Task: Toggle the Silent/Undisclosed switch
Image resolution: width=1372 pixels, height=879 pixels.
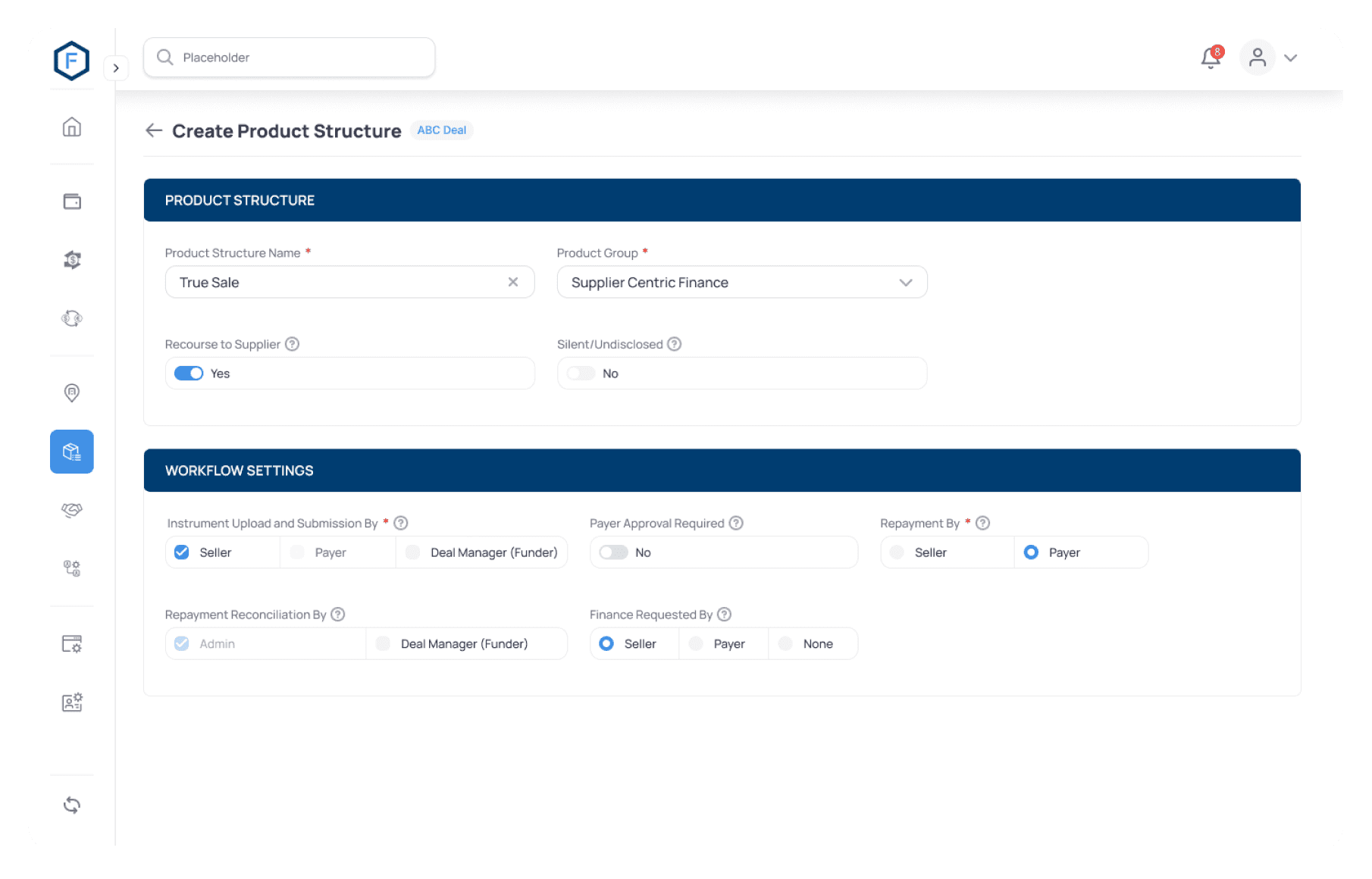Action: click(581, 374)
